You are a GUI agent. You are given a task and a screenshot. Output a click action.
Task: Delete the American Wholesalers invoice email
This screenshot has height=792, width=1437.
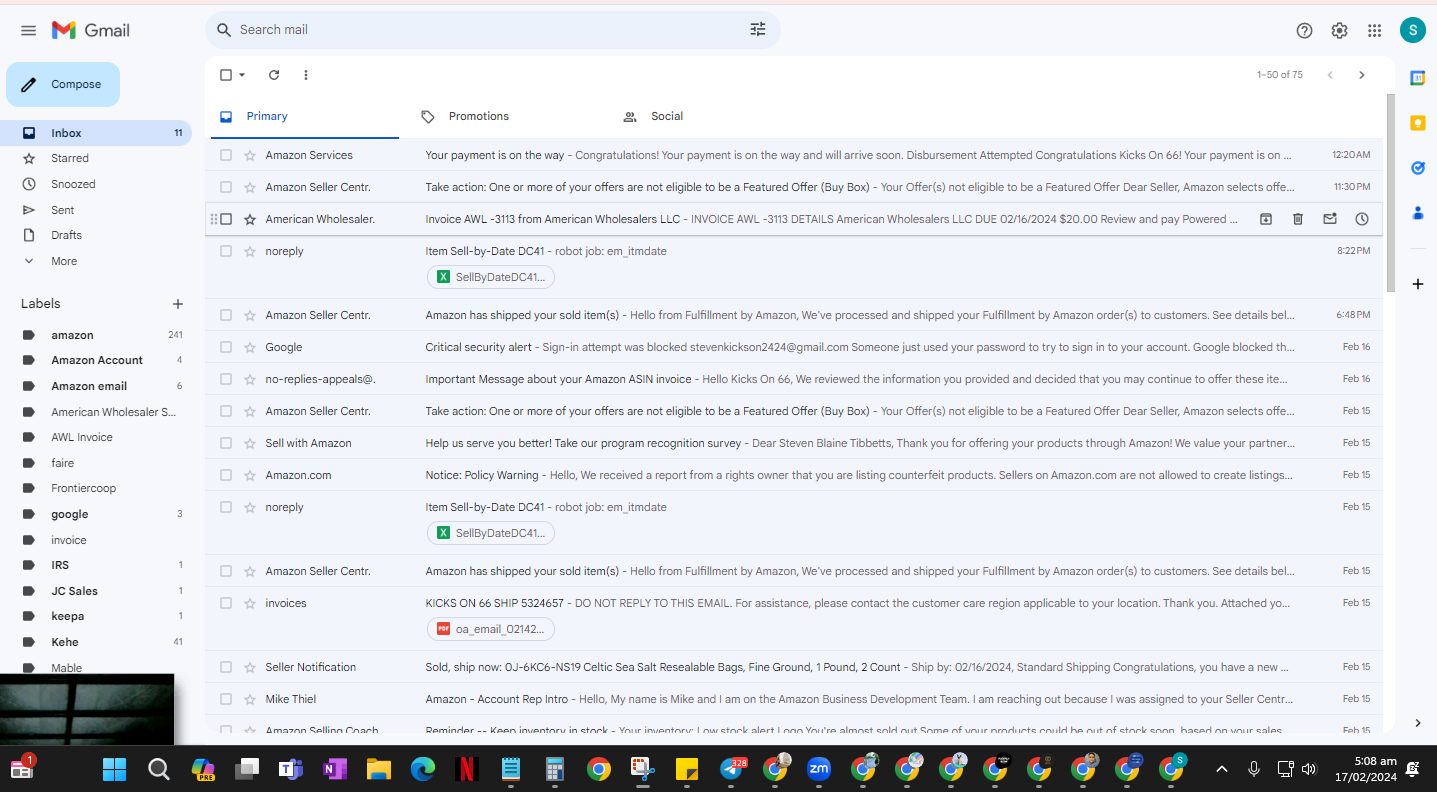click(x=1297, y=219)
